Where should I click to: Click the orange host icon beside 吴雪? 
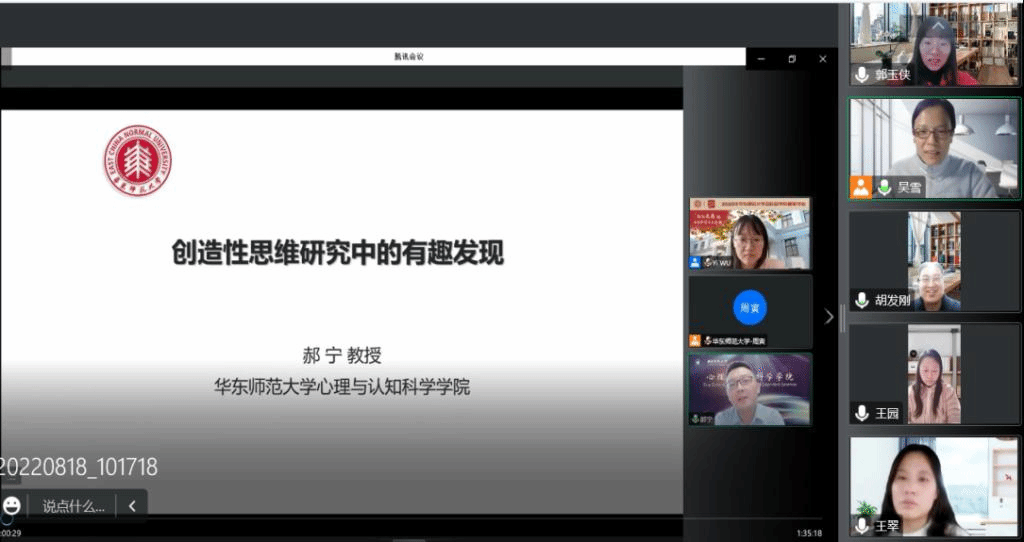coord(861,187)
